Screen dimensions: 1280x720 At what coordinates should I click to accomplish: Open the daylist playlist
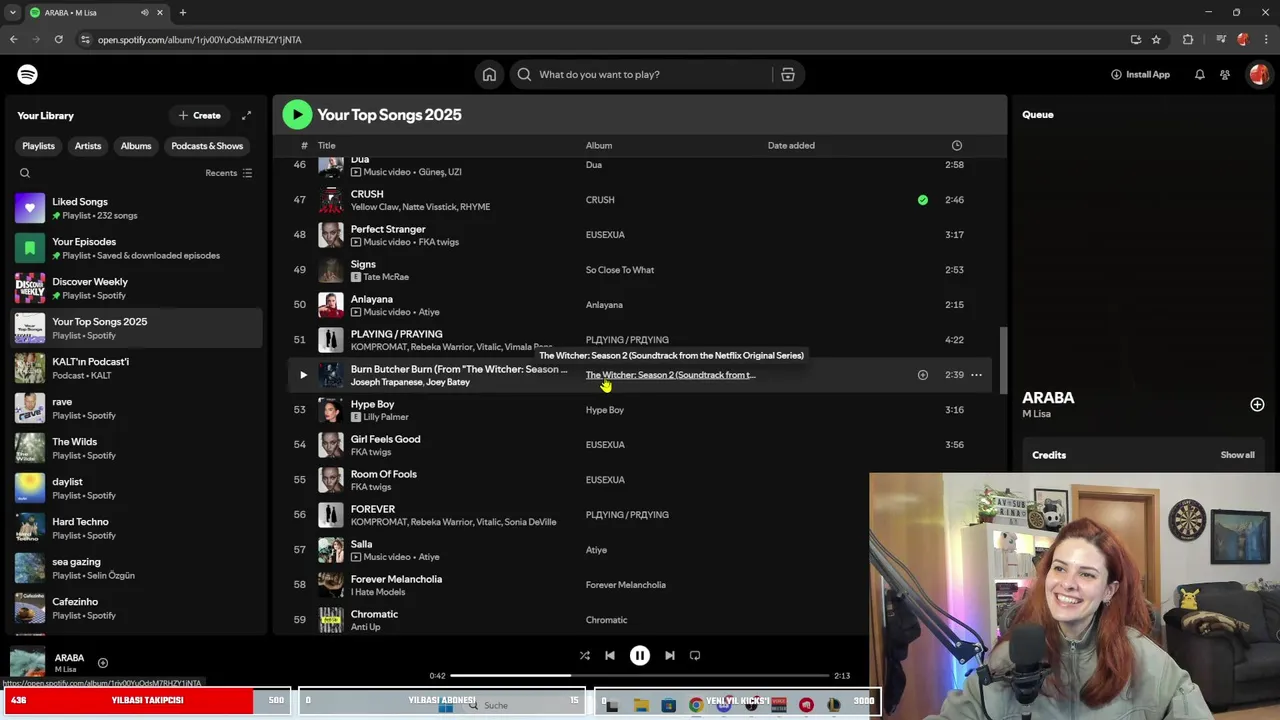point(137,488)
